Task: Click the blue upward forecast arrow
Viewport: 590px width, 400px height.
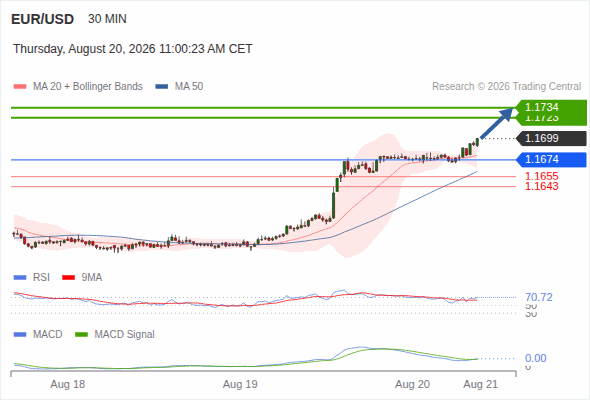Action: tap(497, 123)
